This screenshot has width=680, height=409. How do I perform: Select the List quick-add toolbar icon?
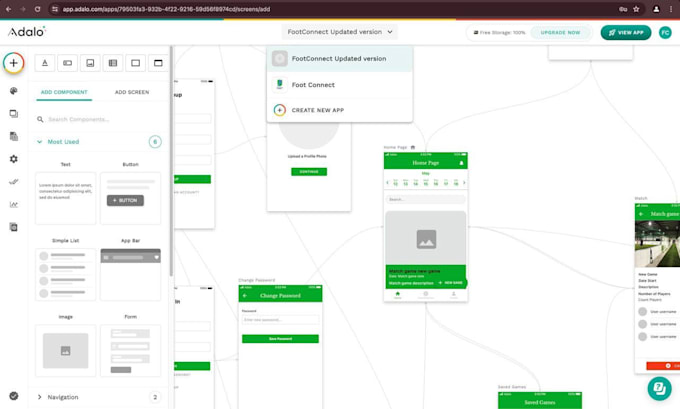coord(113,63)
